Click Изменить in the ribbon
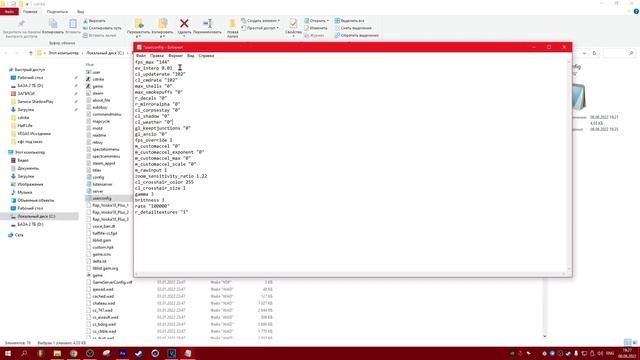This screenshot has width=640, height=360. tap(316, 28)
